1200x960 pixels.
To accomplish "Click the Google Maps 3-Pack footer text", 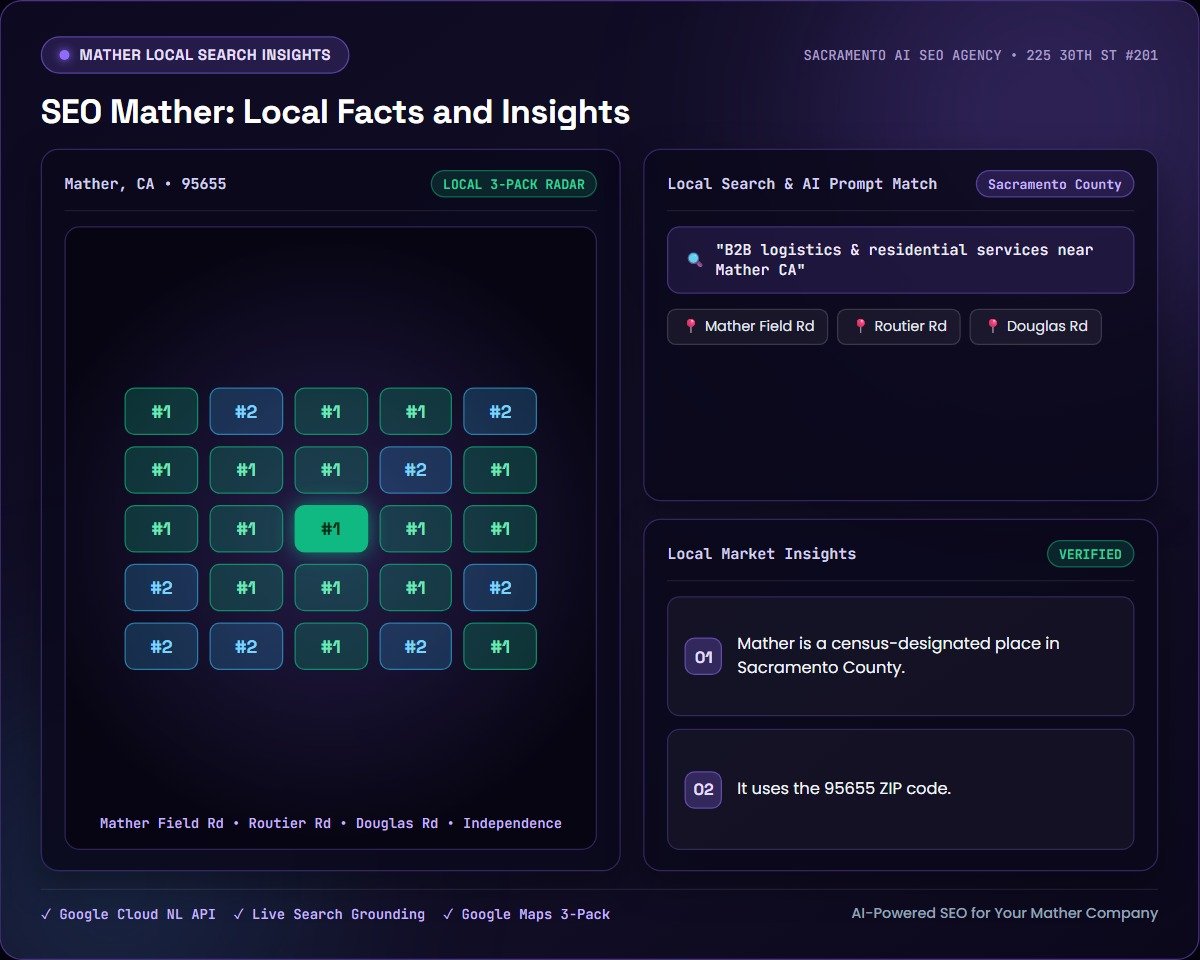I will coord(535,914).
